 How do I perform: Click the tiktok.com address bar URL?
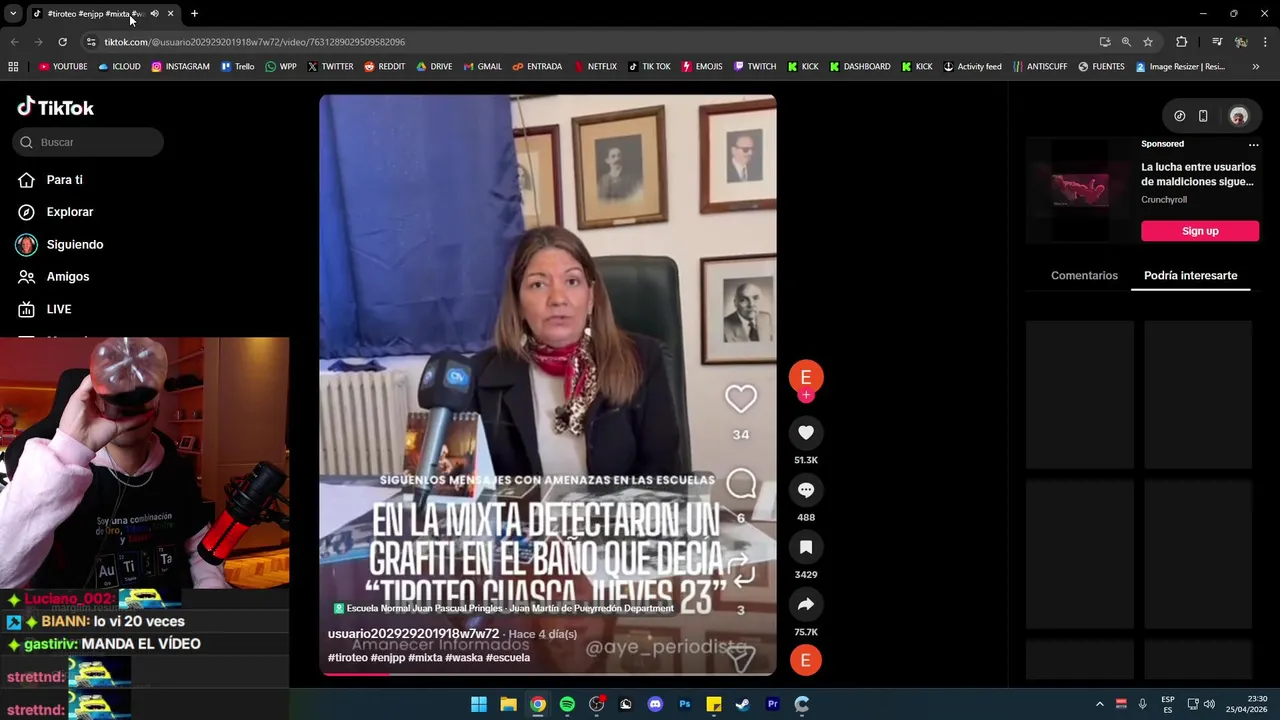[x=254, y=42]
